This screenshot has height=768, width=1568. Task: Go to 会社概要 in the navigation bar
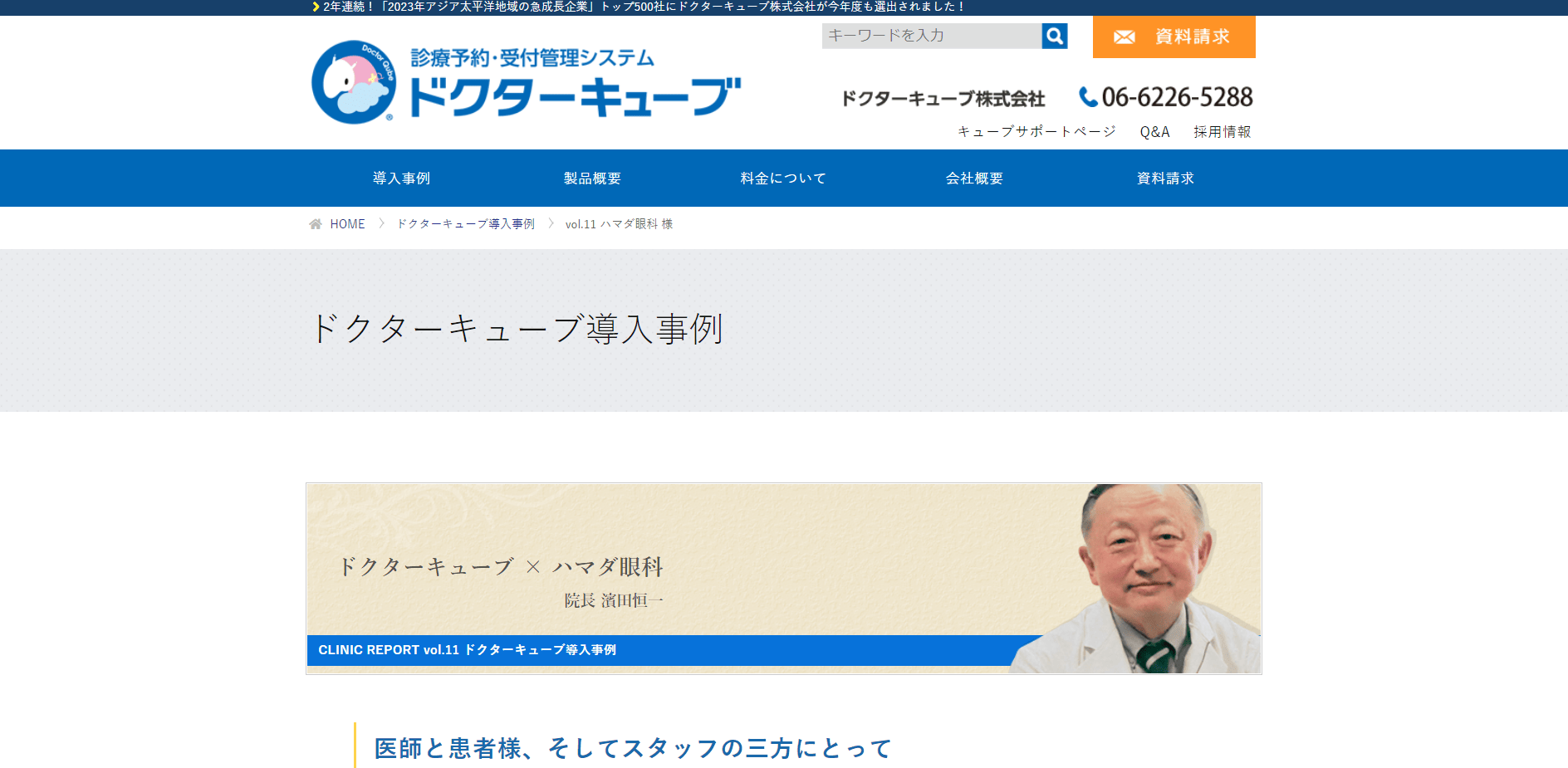pyautogui.click(x=975, y=178)
